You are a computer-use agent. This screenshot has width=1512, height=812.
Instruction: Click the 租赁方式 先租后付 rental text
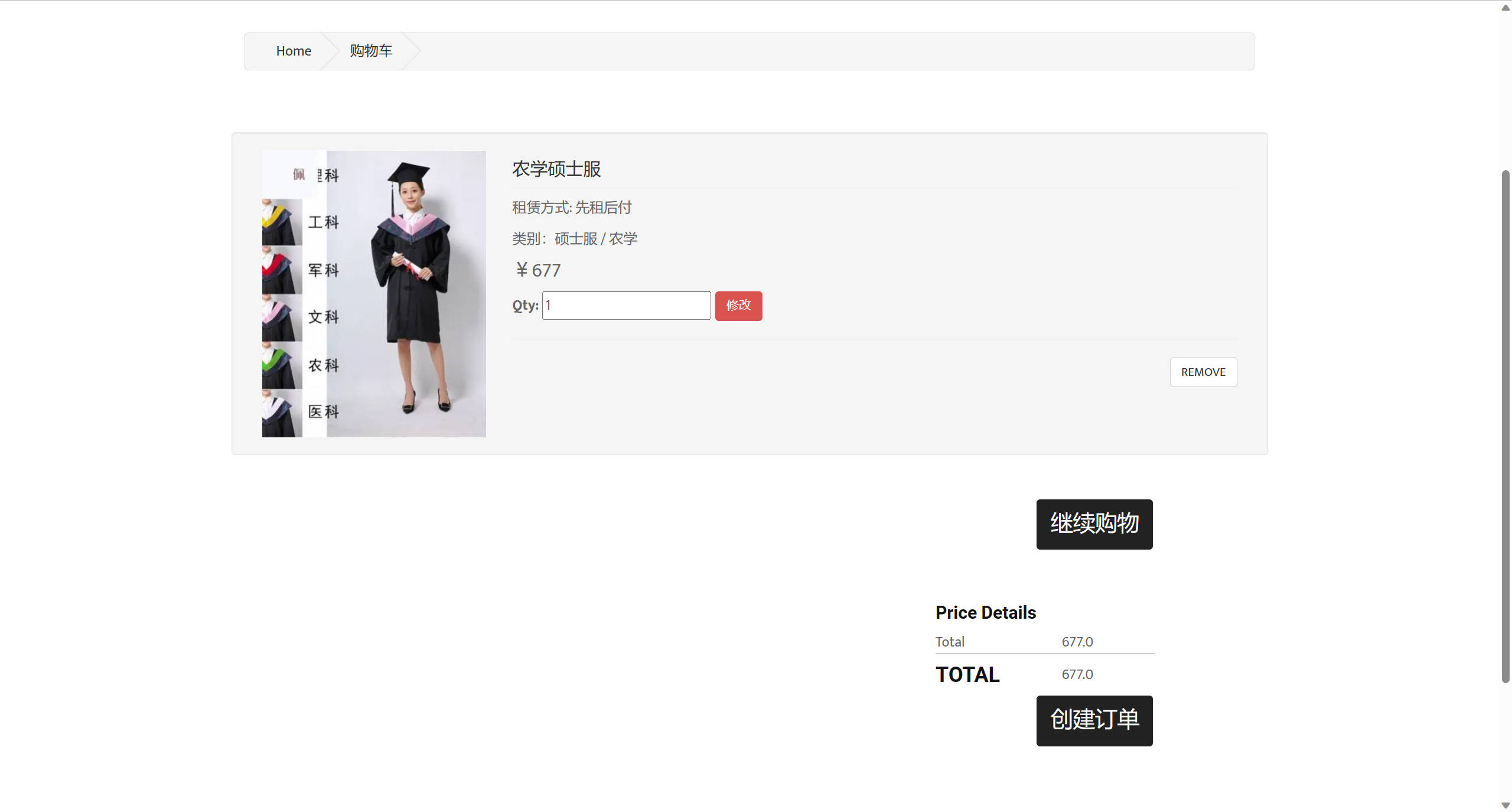(x=571, y=207)
